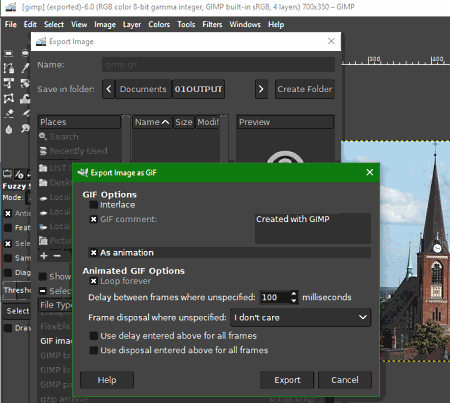The width and height of the screenshot is (450, 403).
Task: Toggle the GIF comment checkbox
Action: (94, 219)
